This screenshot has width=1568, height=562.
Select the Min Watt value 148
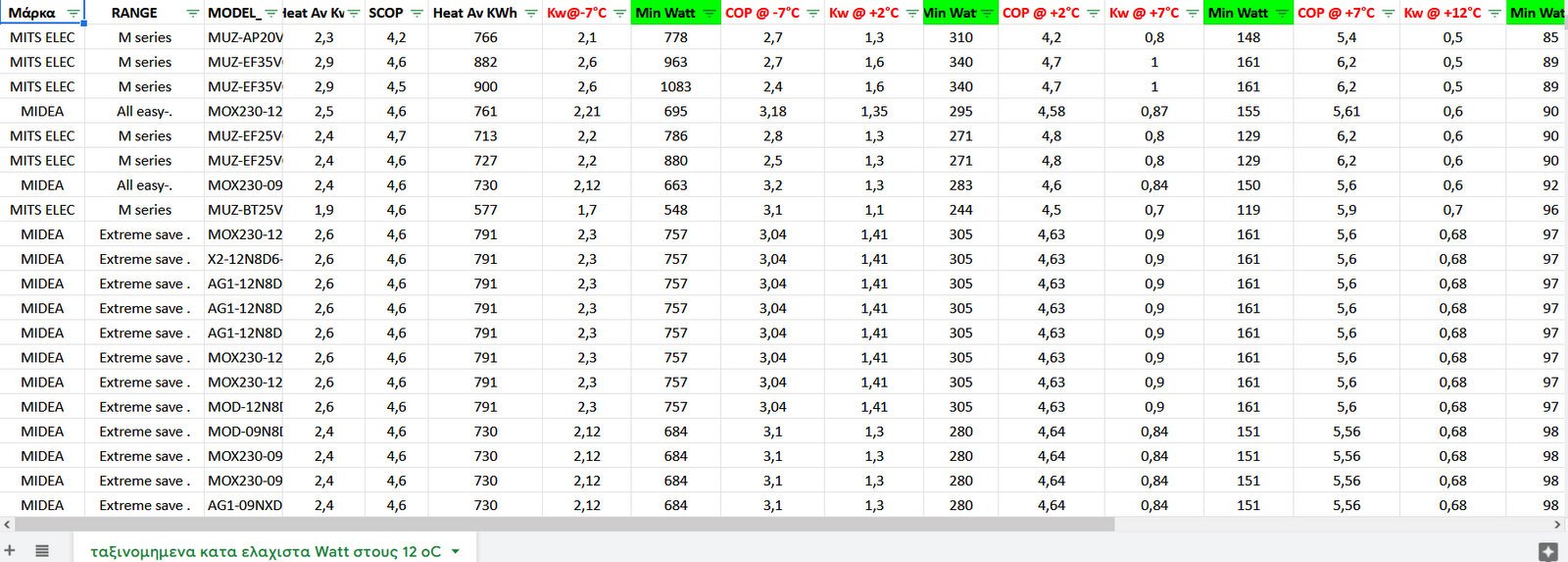1248,37
